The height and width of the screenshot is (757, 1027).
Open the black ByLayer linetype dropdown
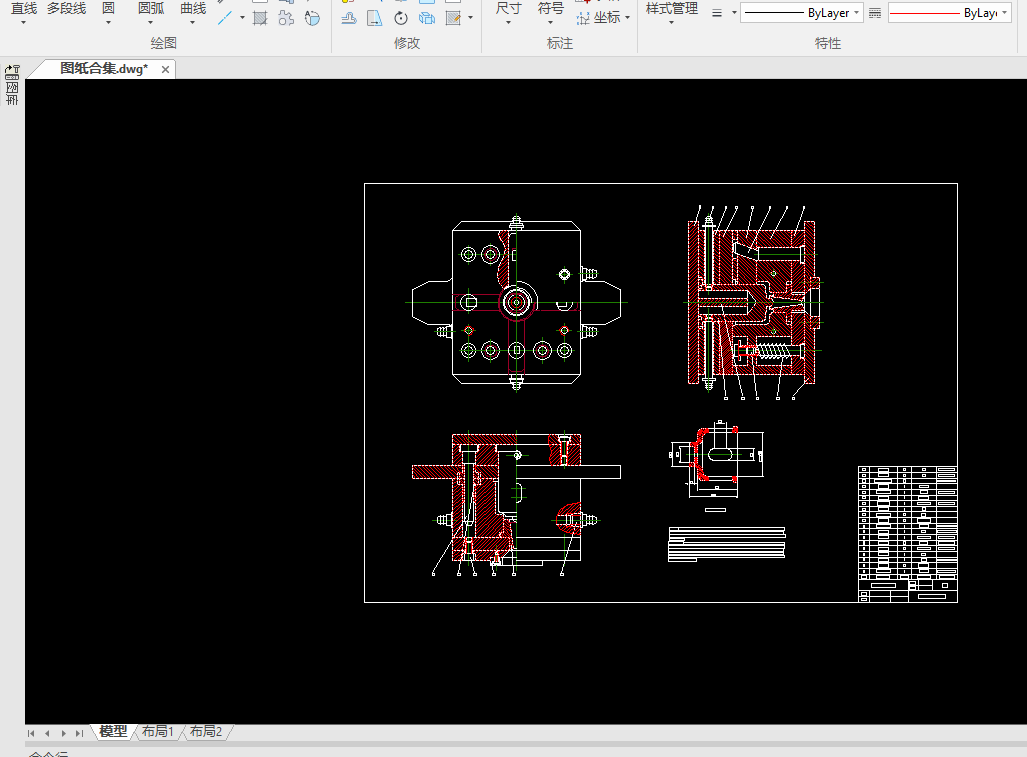(857, 13)
